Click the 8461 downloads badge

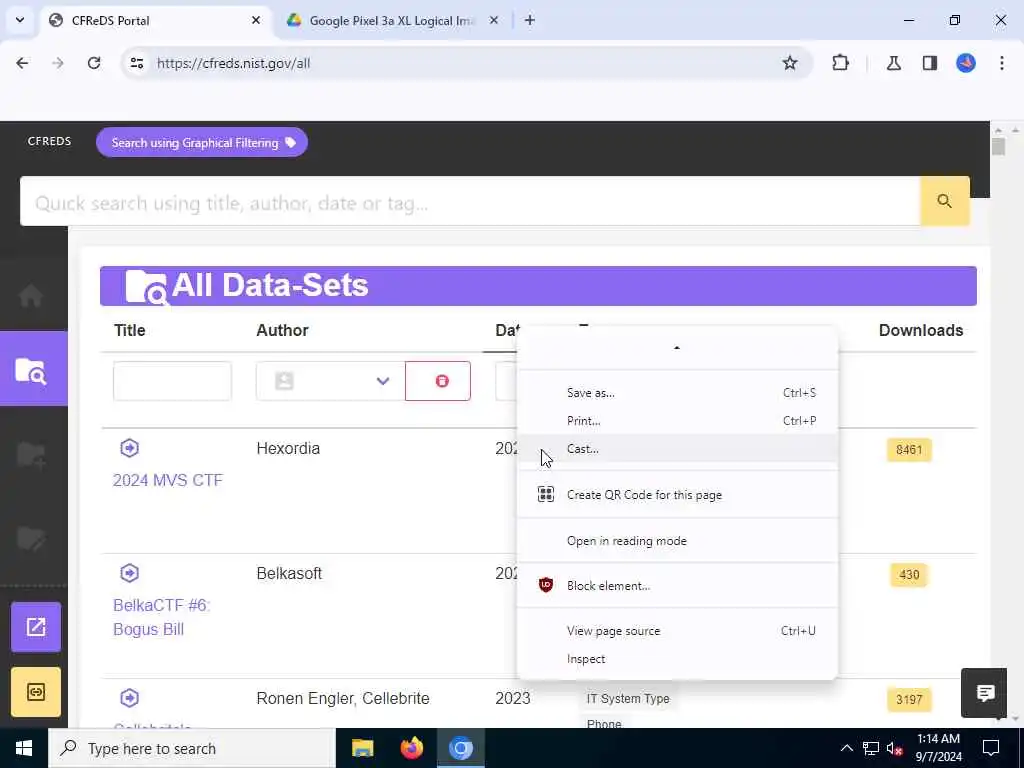909,449
